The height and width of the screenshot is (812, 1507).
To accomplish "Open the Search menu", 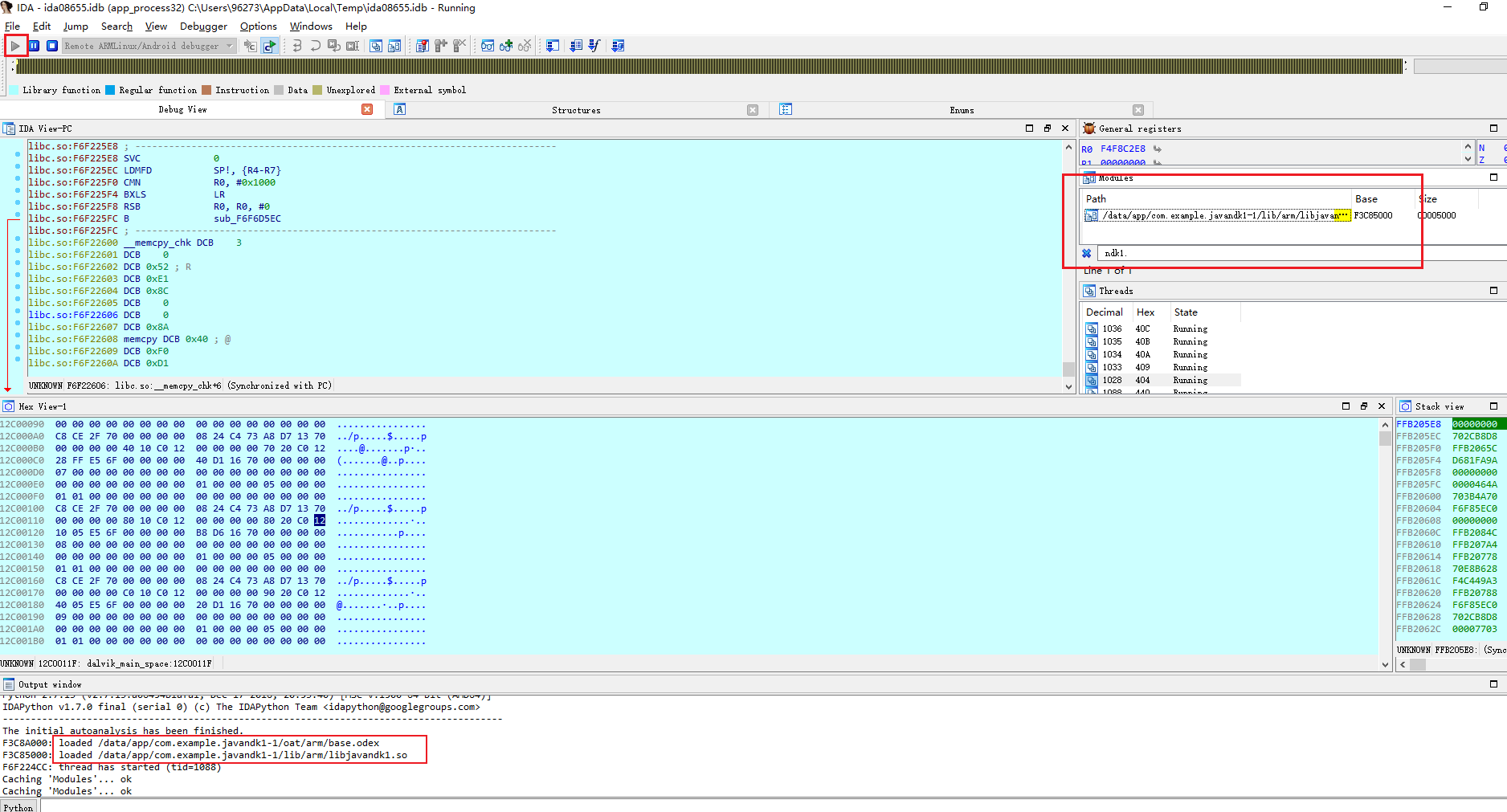I will [x=116, y=27].
